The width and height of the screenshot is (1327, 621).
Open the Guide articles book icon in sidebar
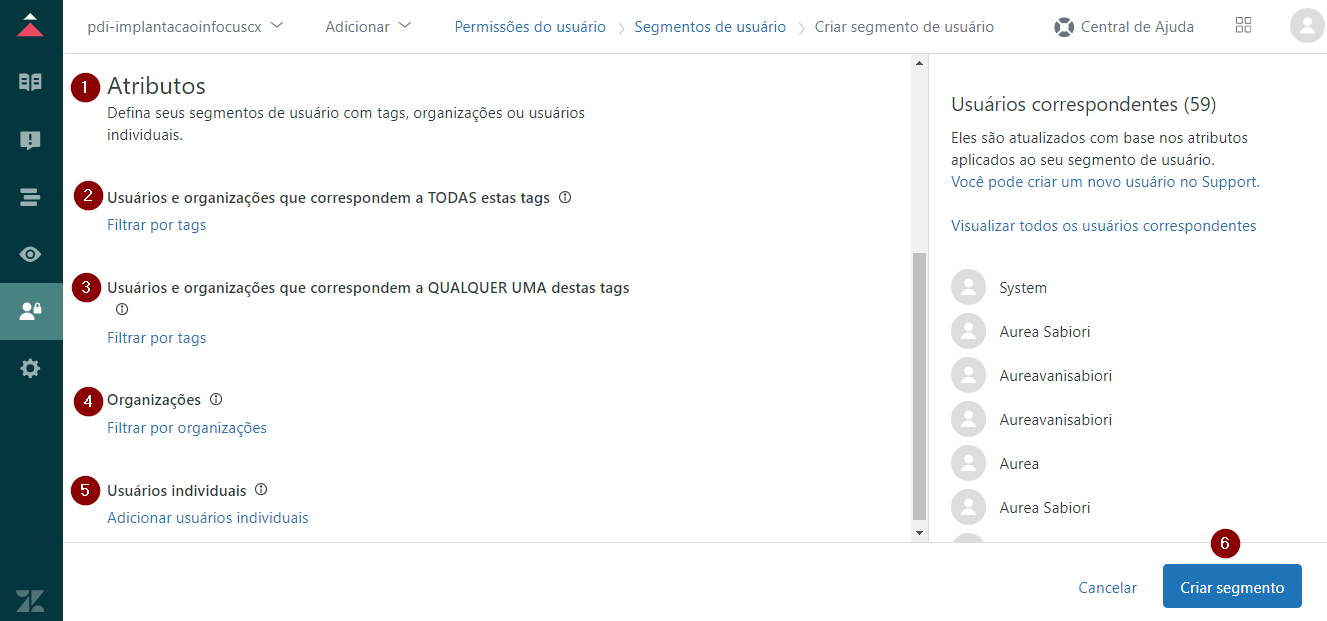click(x=31, y=82)
